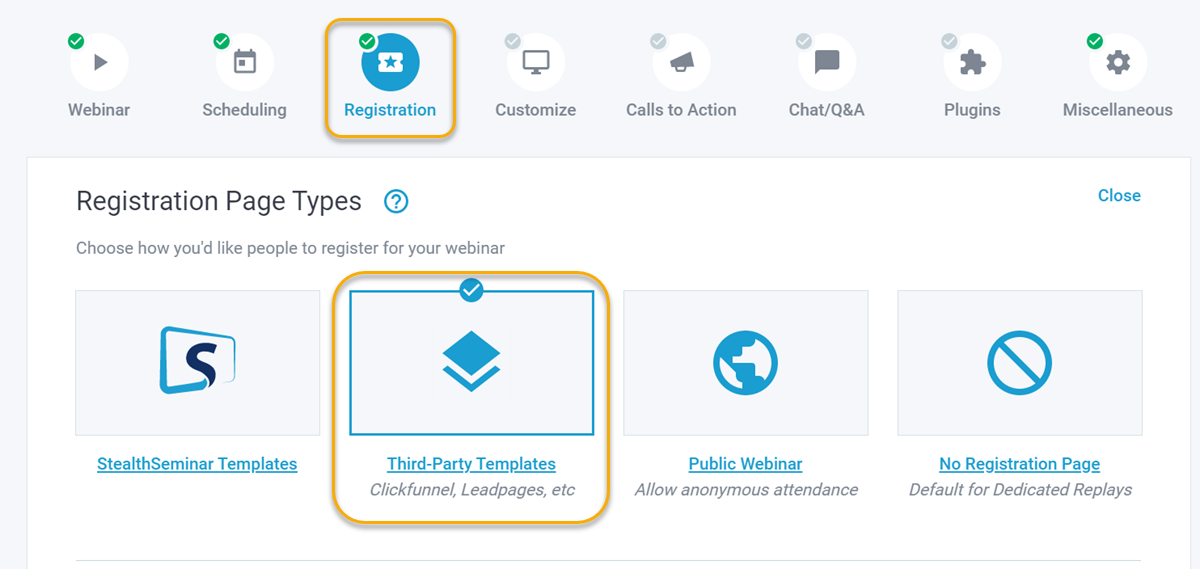Select the Third-Party Templates layers tile
The height and width of the screenshot is (569, 1200).
pyautogui.click(x=471, y=362)
